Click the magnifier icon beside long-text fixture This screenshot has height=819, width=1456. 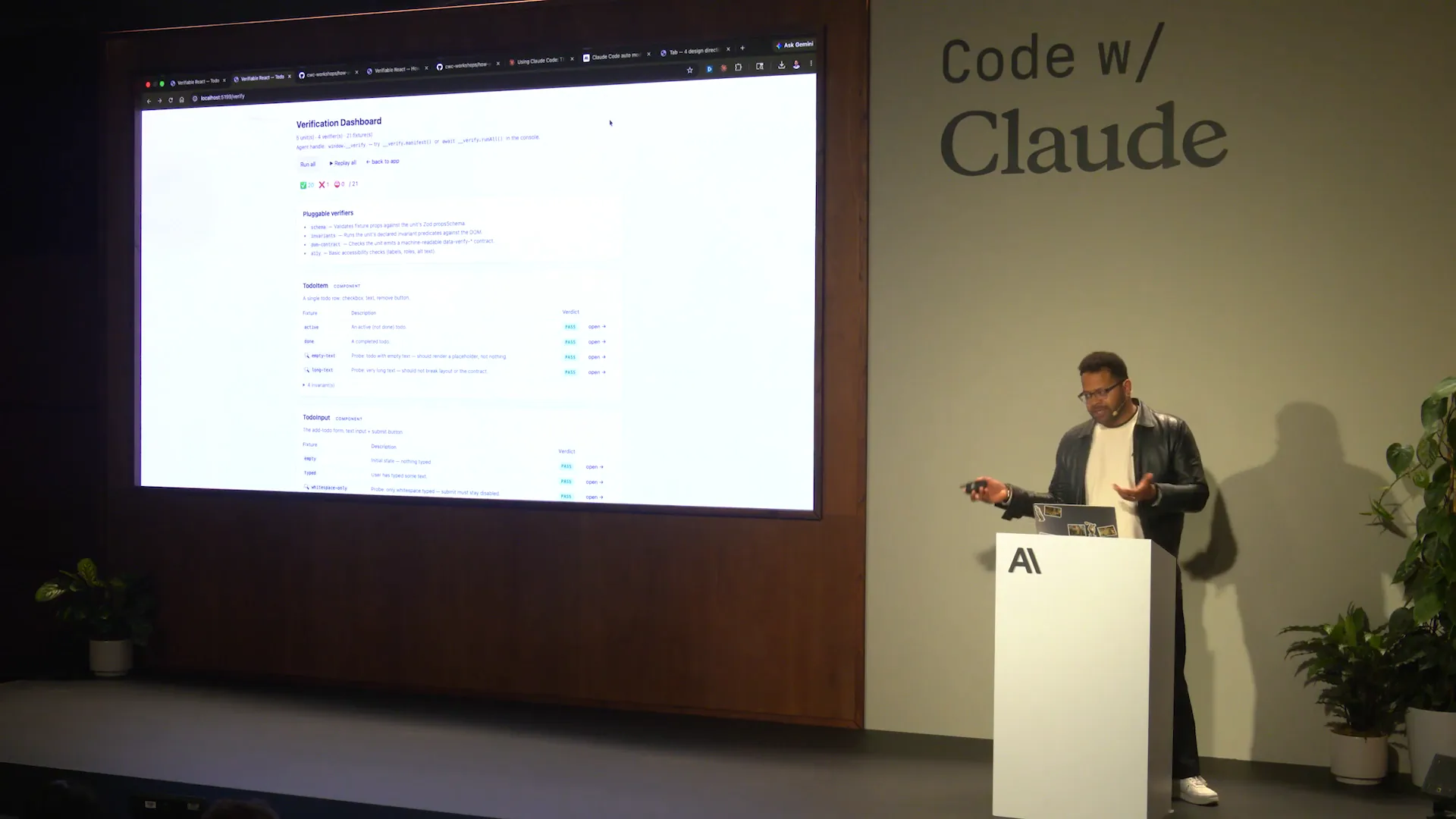307,370
